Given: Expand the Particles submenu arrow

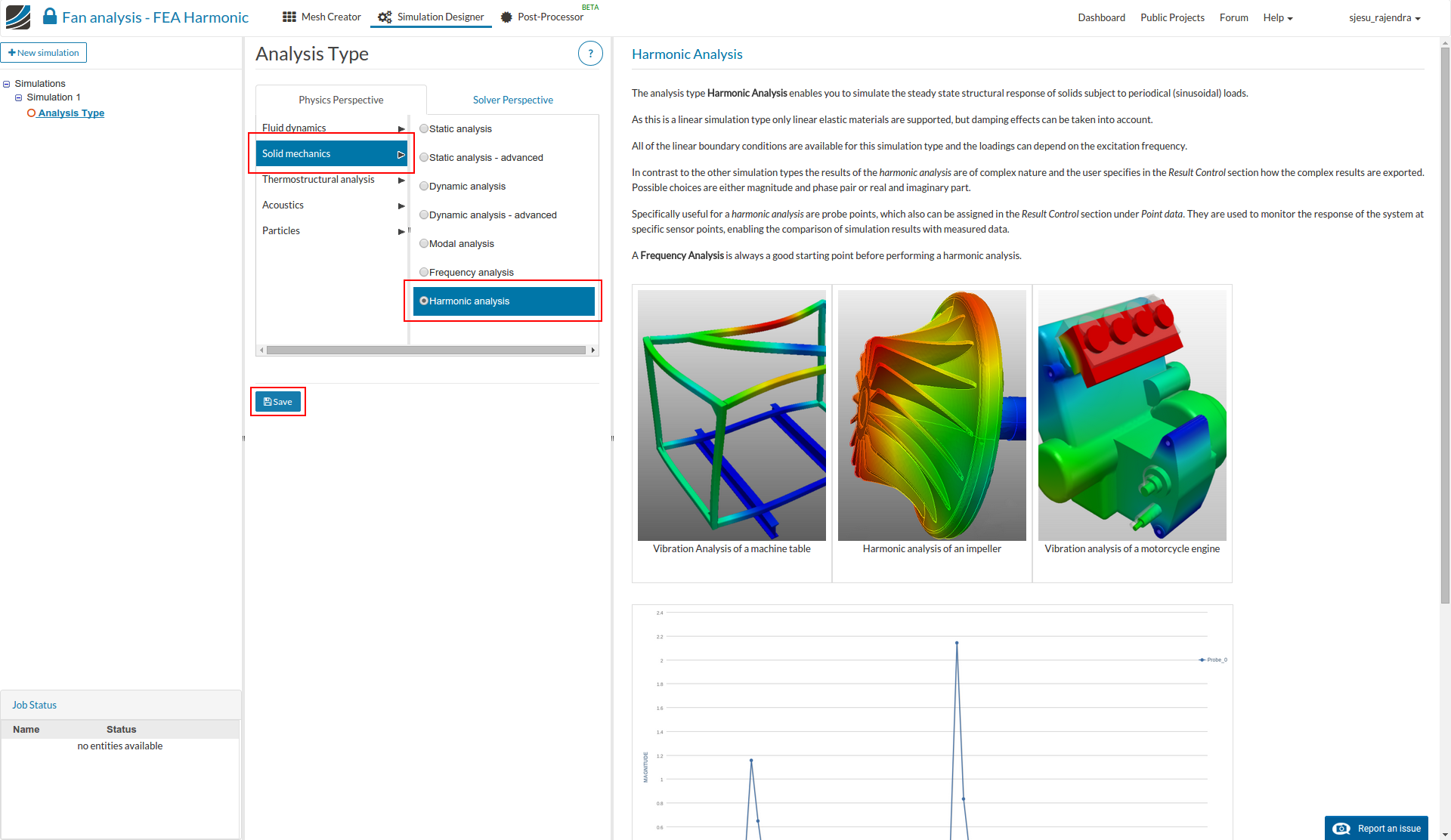Looking at the screenshot, I should pos(401,232).
